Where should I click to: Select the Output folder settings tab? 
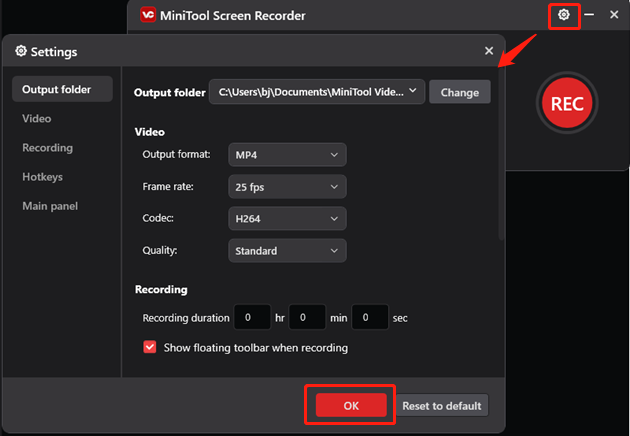pos(62,89)
